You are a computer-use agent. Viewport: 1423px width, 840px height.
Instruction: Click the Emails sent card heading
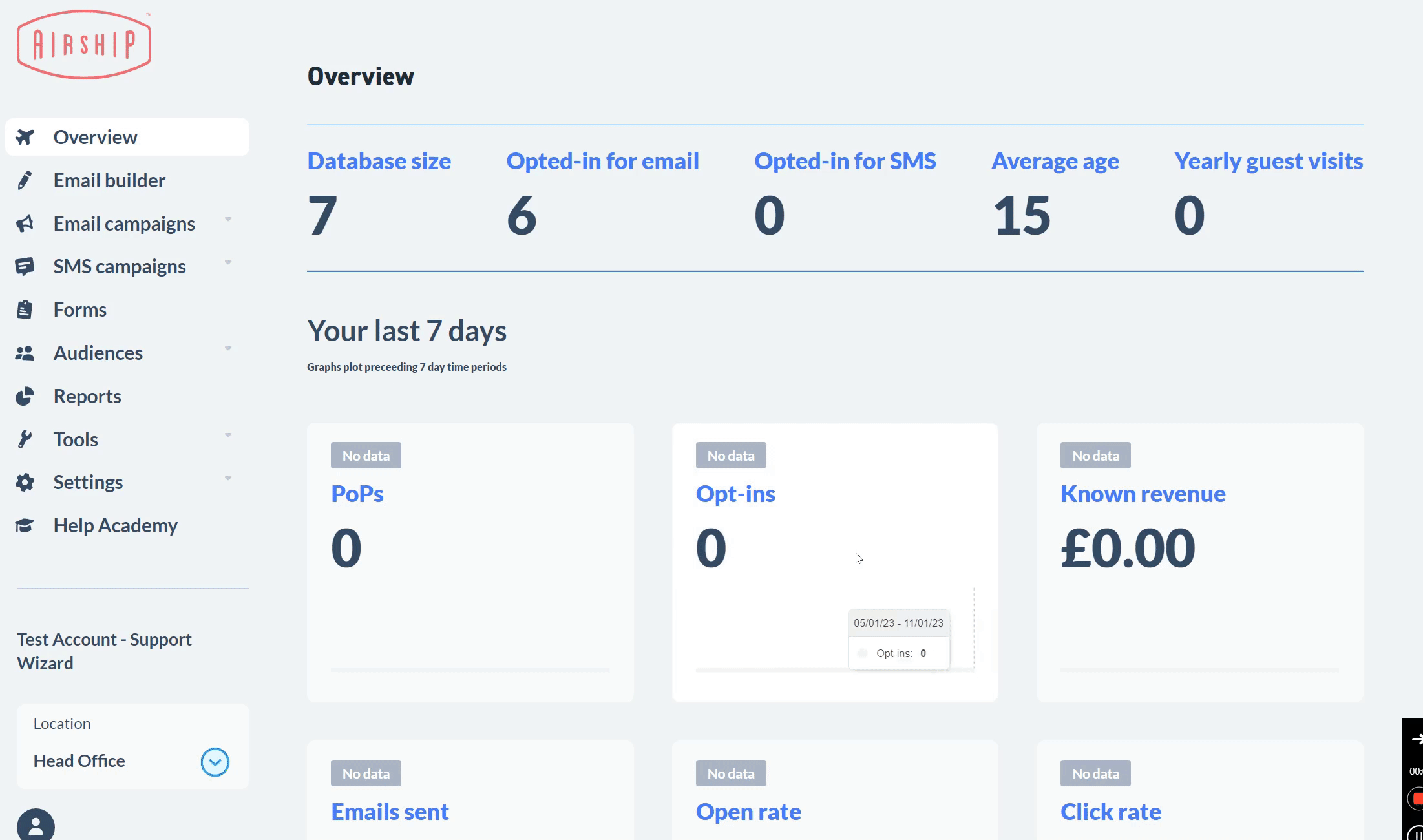(x=390, y=812)
